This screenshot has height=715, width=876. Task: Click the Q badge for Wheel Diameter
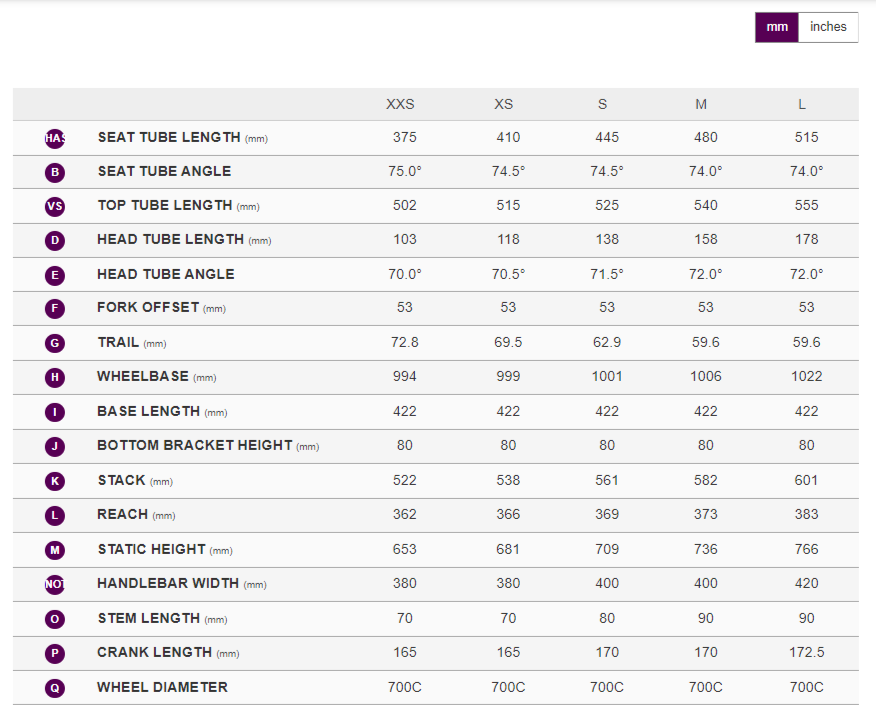[55, 688]
